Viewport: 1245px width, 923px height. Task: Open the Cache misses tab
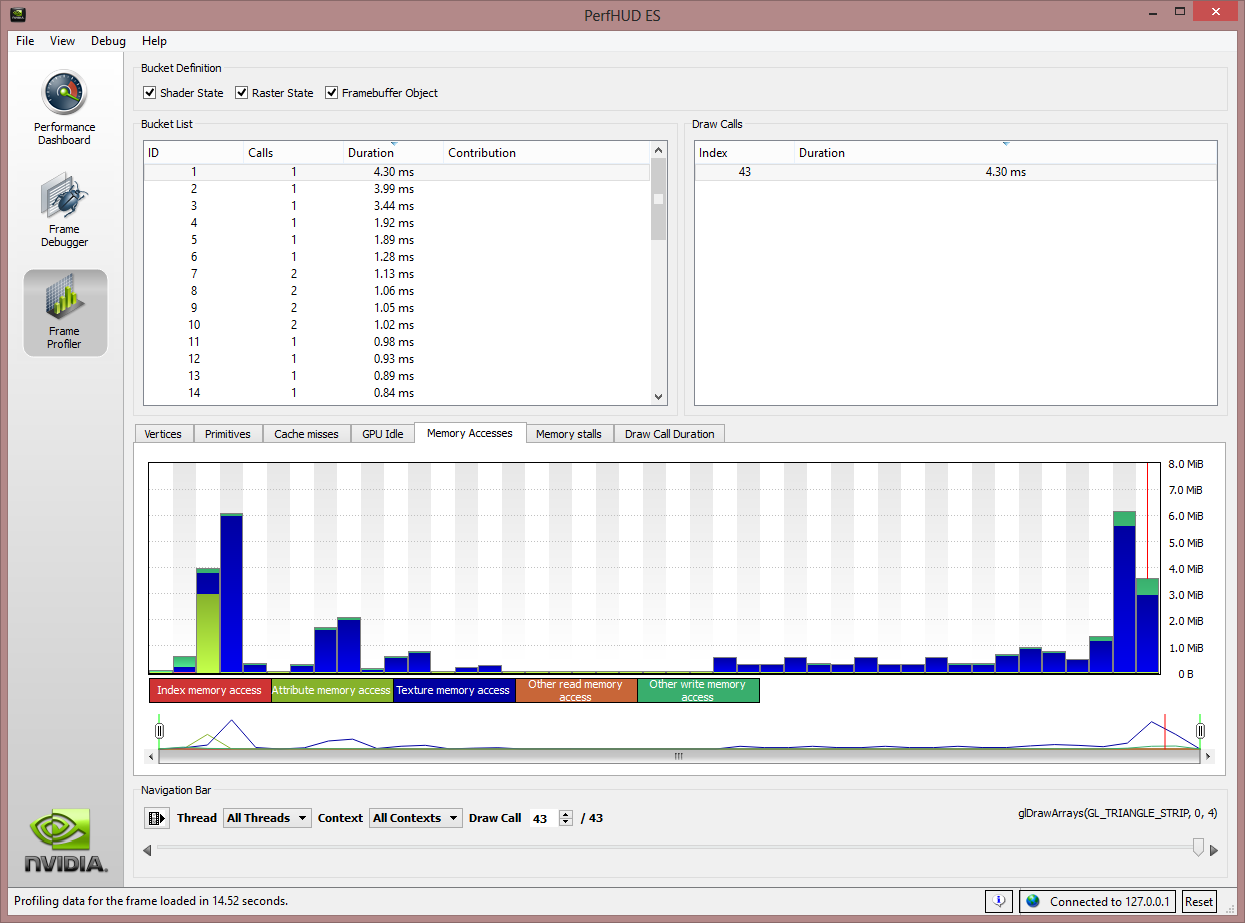(x=306, y=434)
